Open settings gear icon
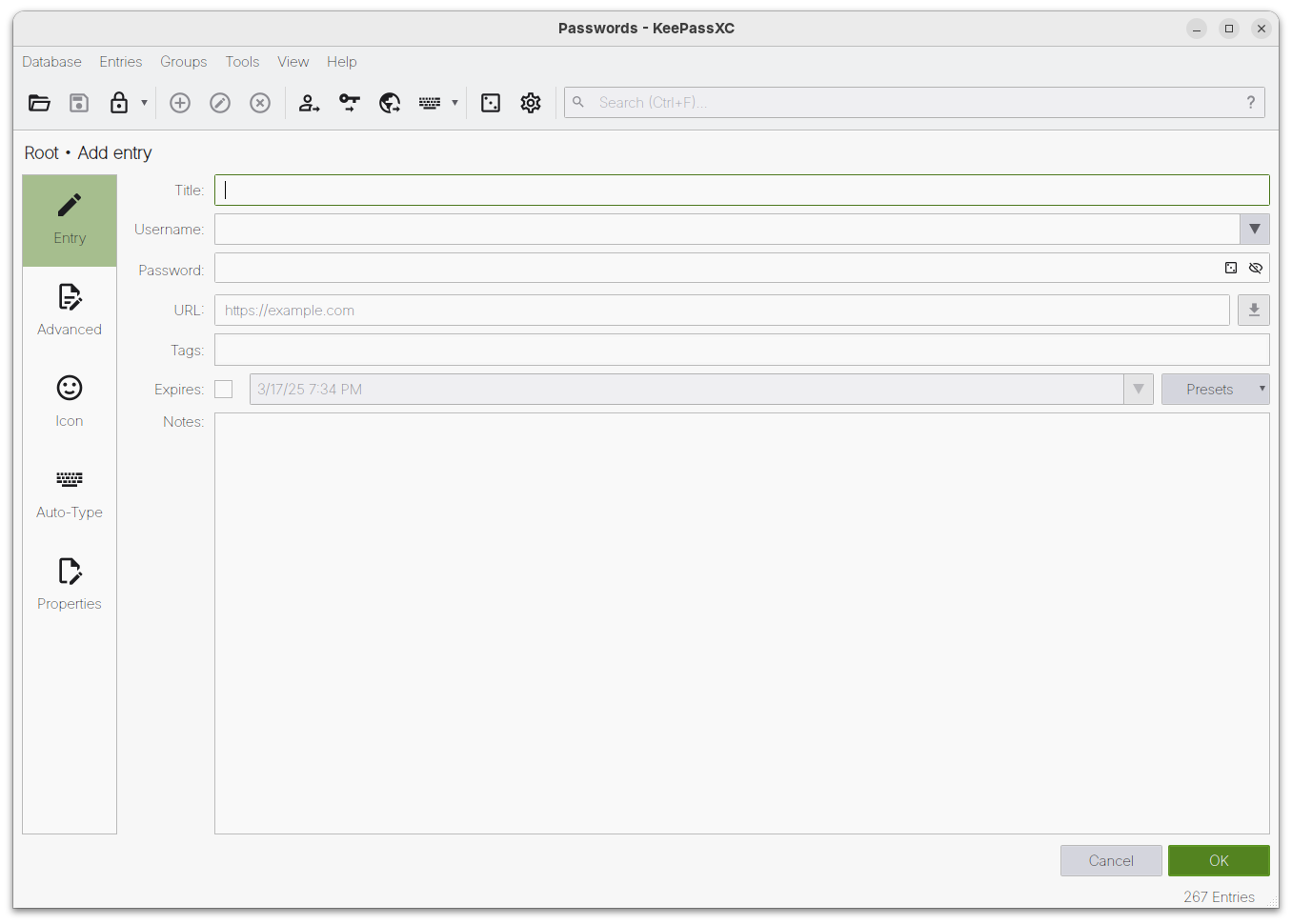 click(531, 103)
